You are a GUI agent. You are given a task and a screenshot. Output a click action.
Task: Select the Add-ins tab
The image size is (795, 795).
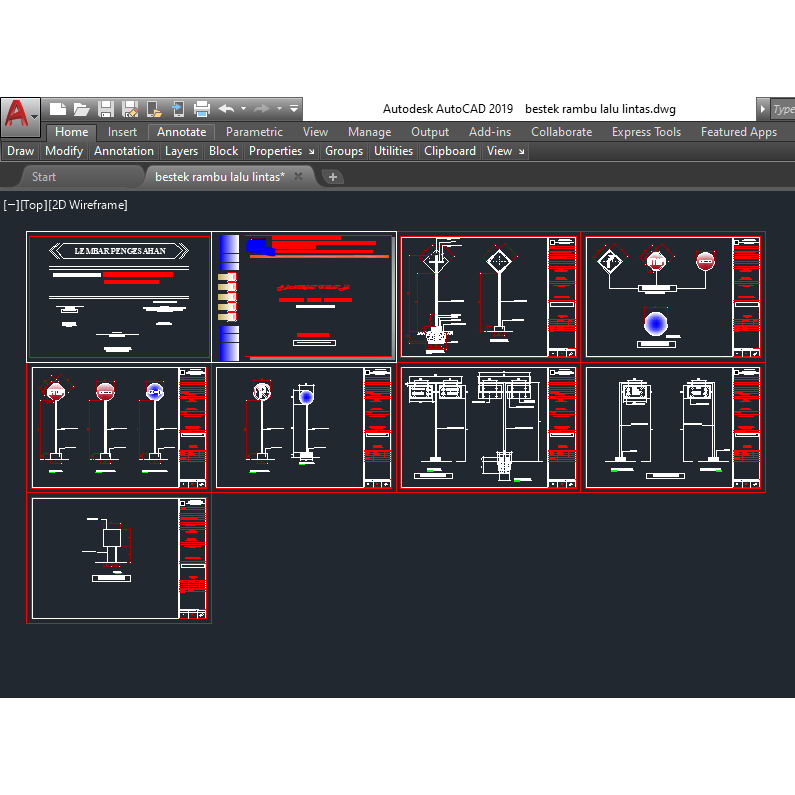[490, 132]
